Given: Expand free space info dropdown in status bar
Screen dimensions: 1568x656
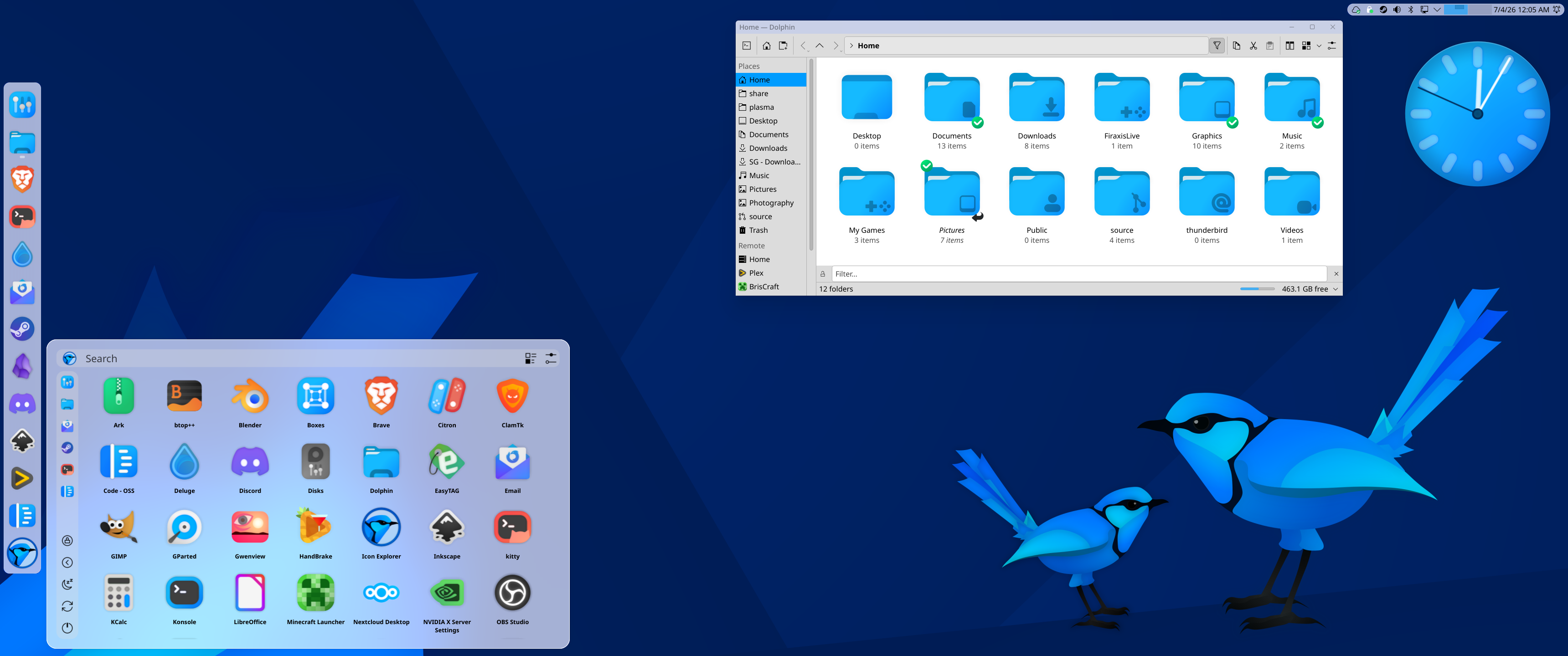Looking at the screenshot, I should pos(1336,289).
